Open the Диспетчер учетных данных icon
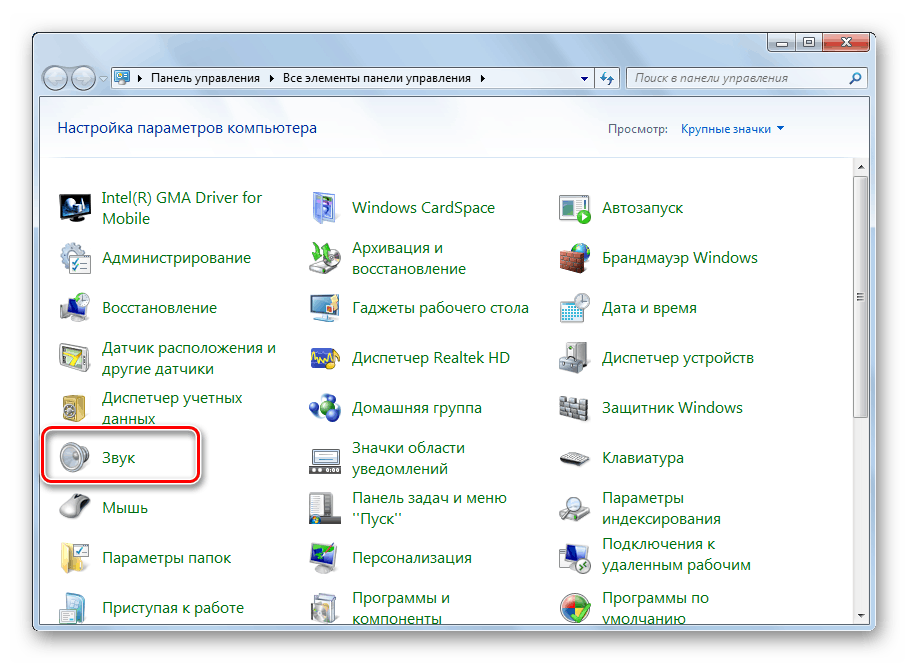This screenshot has width=909, height=664. click(75, 408)
